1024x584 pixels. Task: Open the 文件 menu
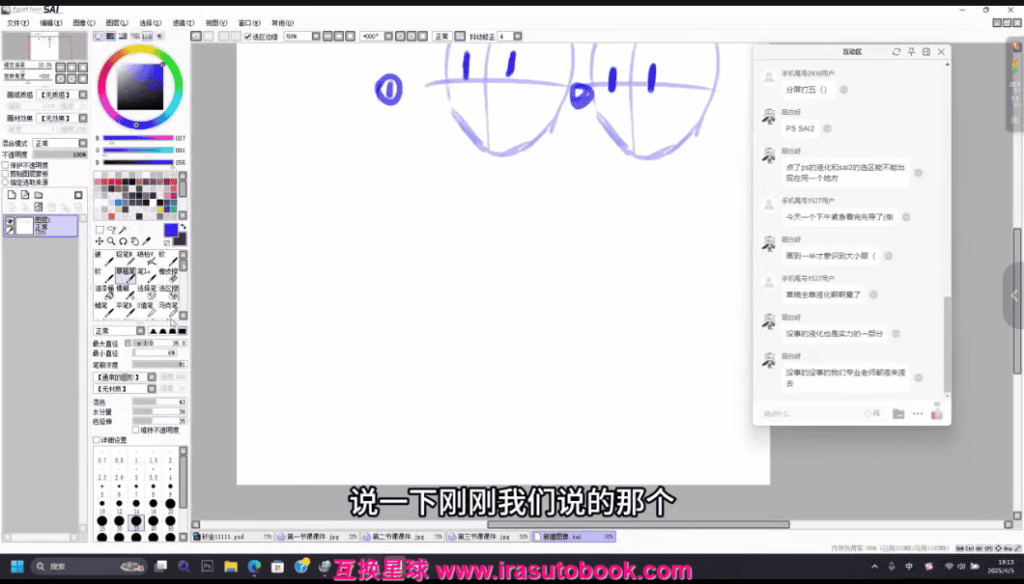point(17,22)
